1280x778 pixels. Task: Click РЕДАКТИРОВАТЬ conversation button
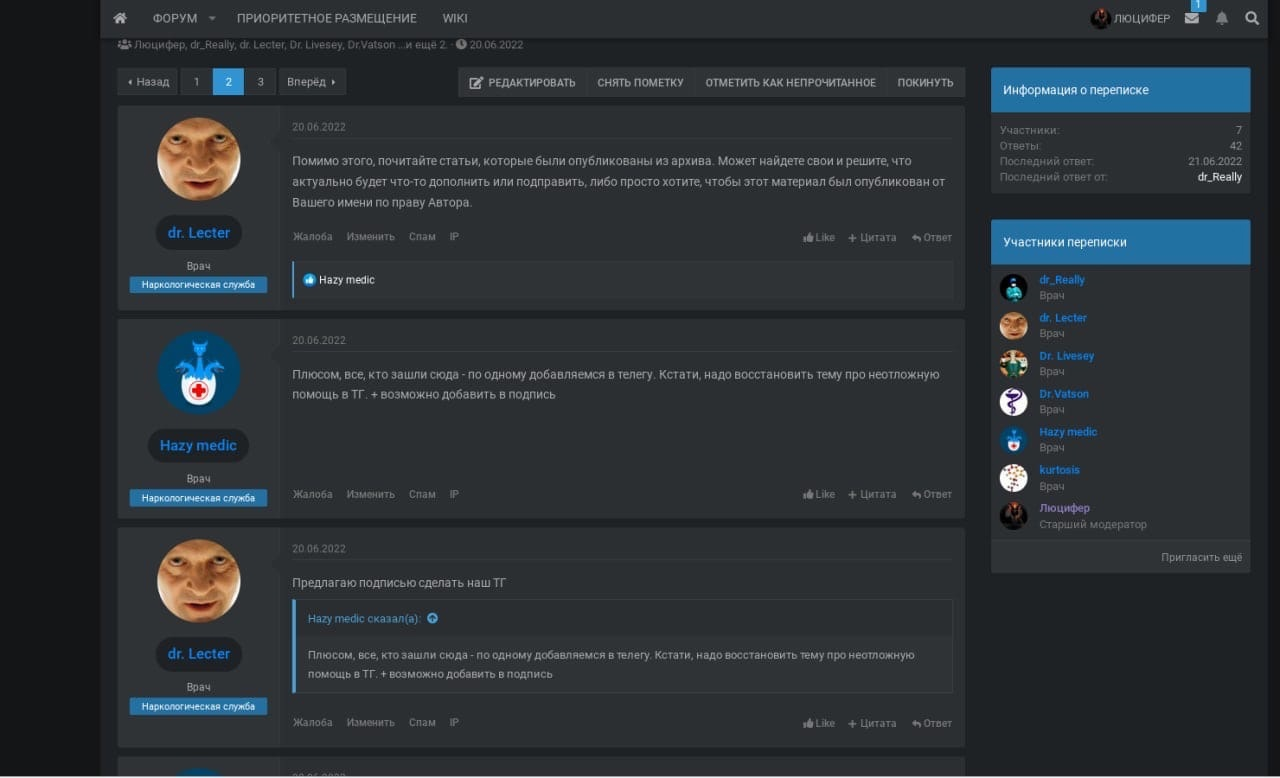tap(523, 83)
